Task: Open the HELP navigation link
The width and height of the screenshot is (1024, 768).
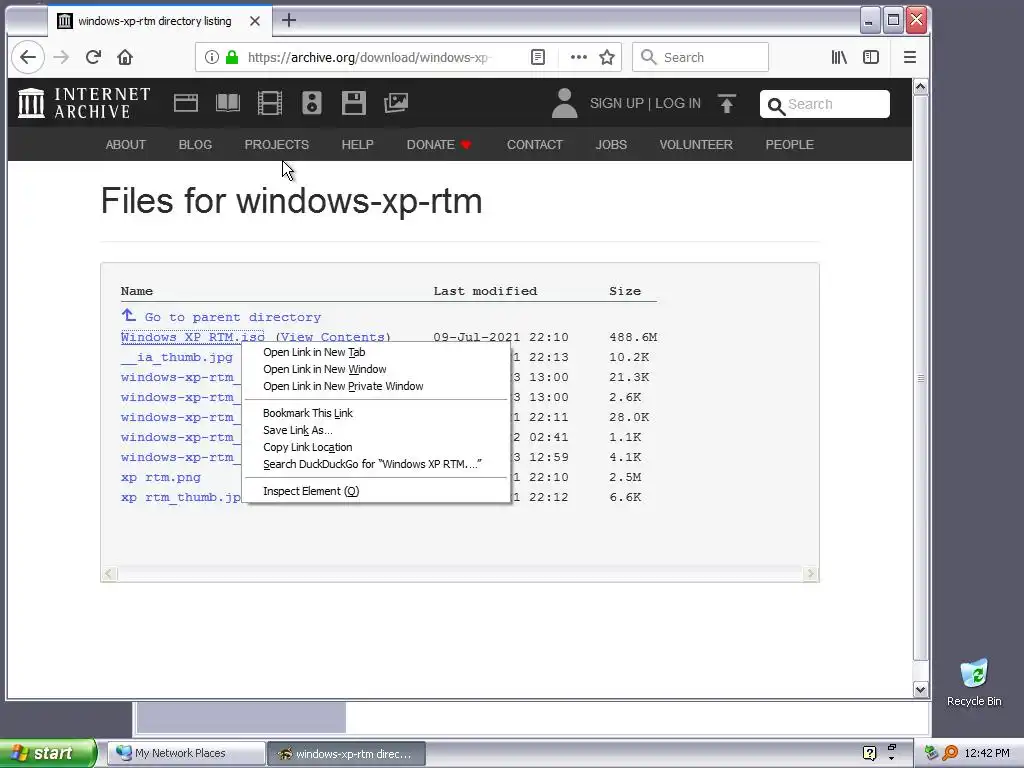Action: [357, 144]
